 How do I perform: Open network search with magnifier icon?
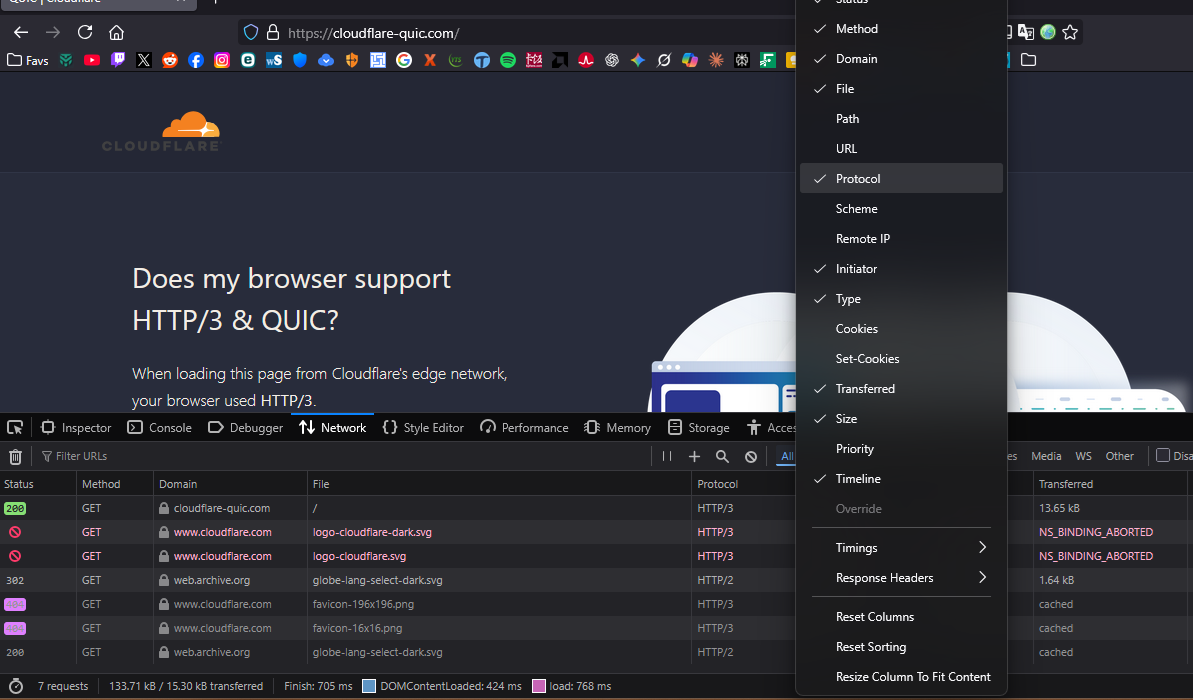(722, 457)
